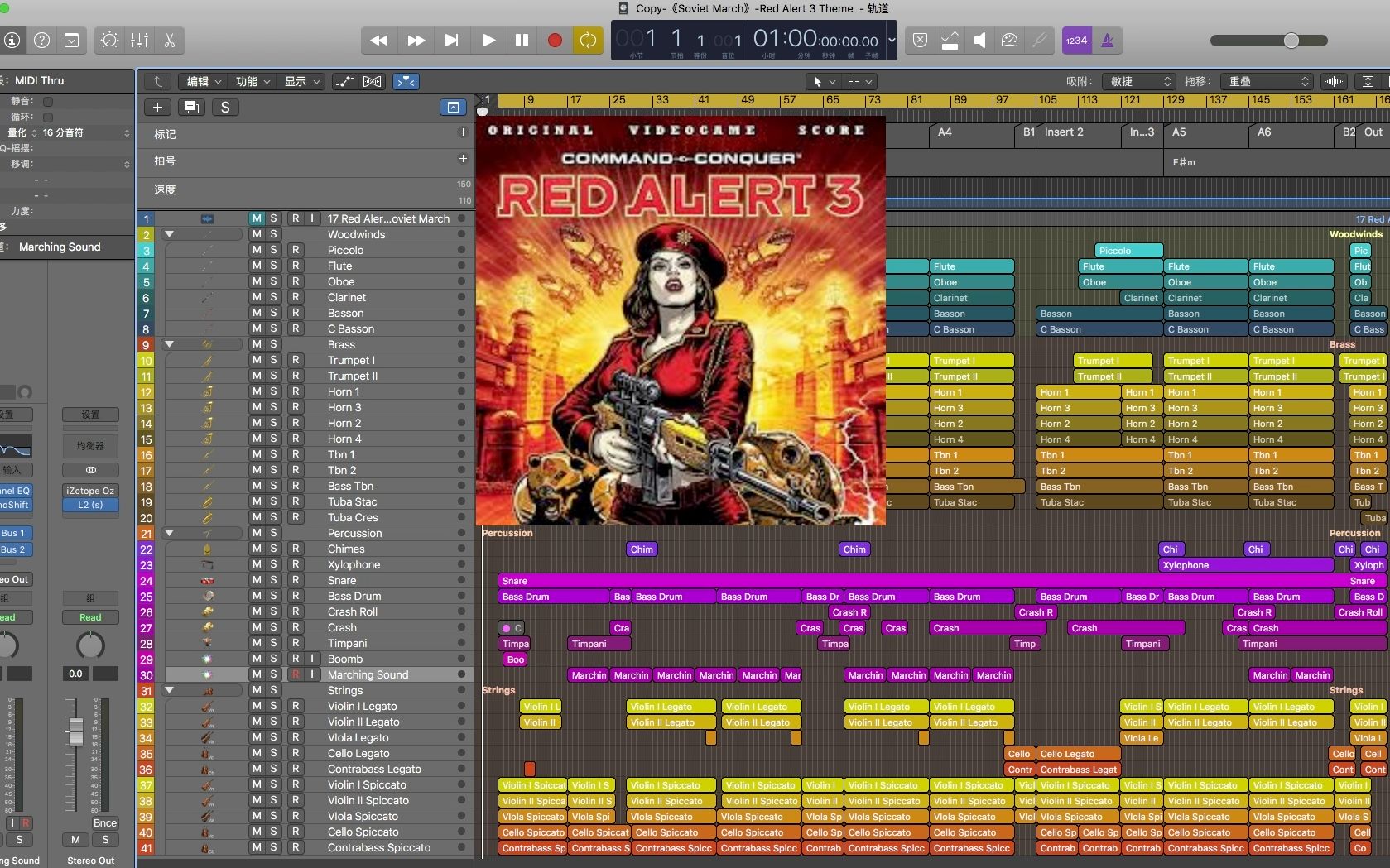1390x868 pixels.
Task: Click the duplicate track button
Action: pyautogui.click(x=191, y=107)
